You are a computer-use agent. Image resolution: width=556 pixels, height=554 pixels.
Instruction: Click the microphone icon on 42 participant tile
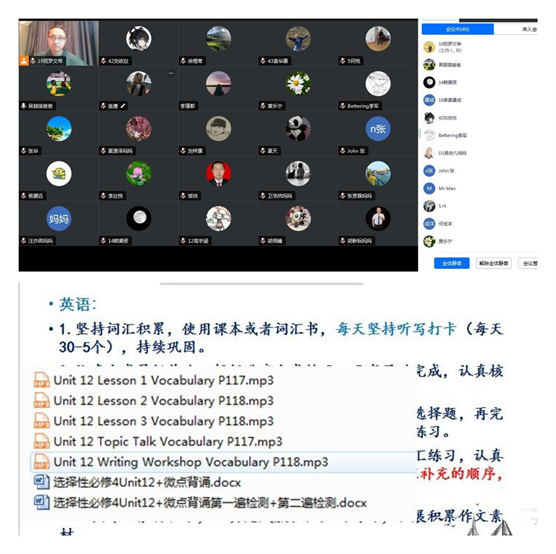103,61
